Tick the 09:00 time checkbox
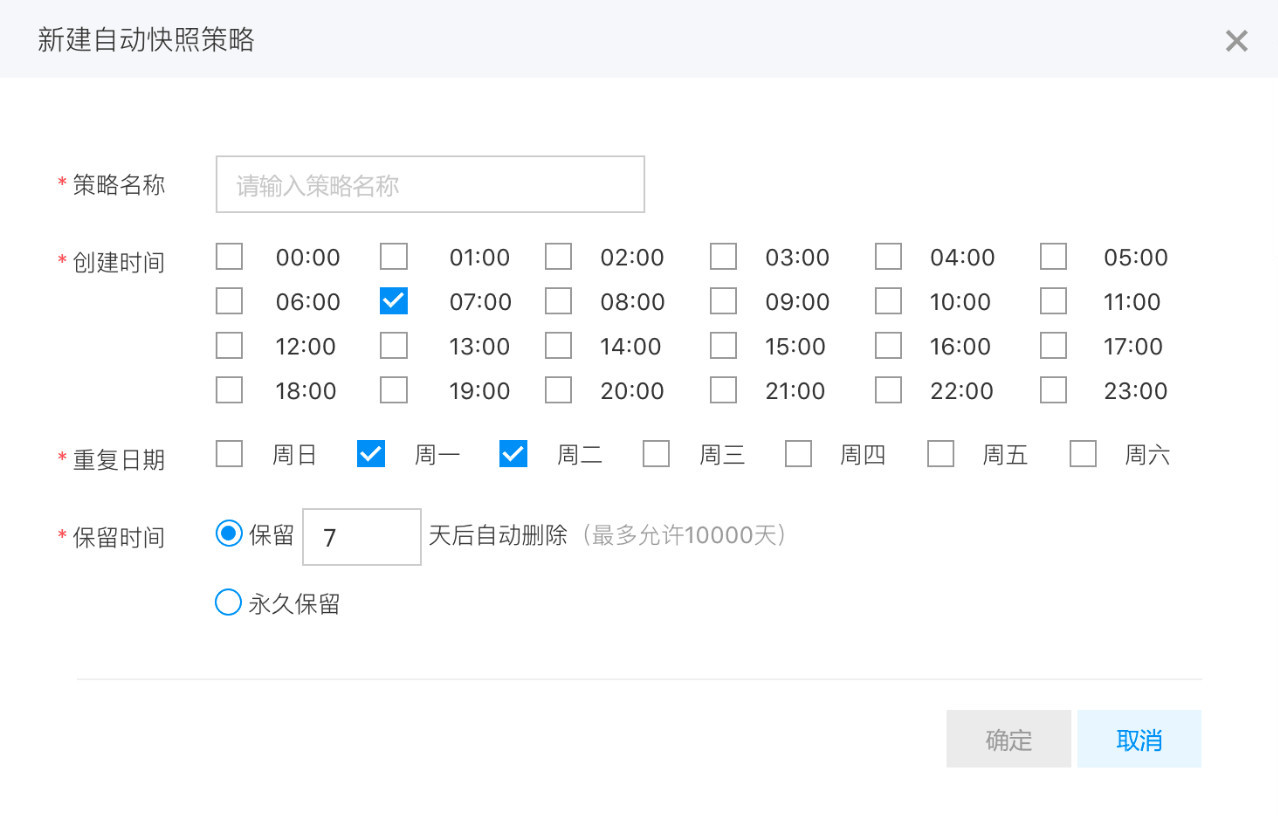 [x=723, y=302]
